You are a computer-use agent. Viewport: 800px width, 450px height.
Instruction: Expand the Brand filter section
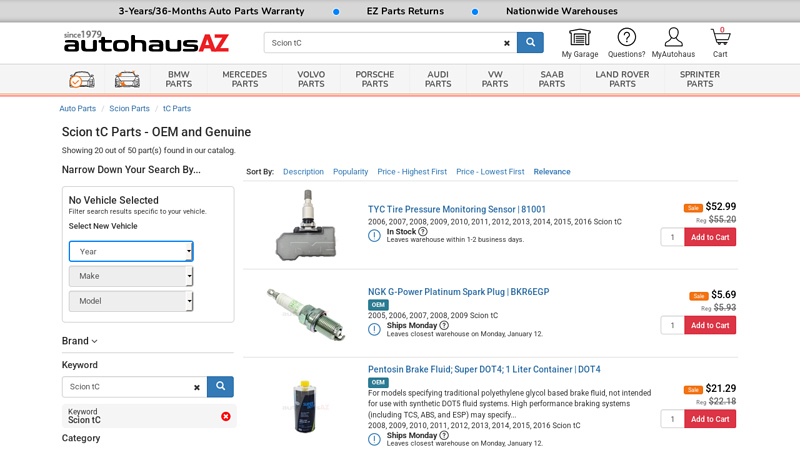tap(80, 341)
